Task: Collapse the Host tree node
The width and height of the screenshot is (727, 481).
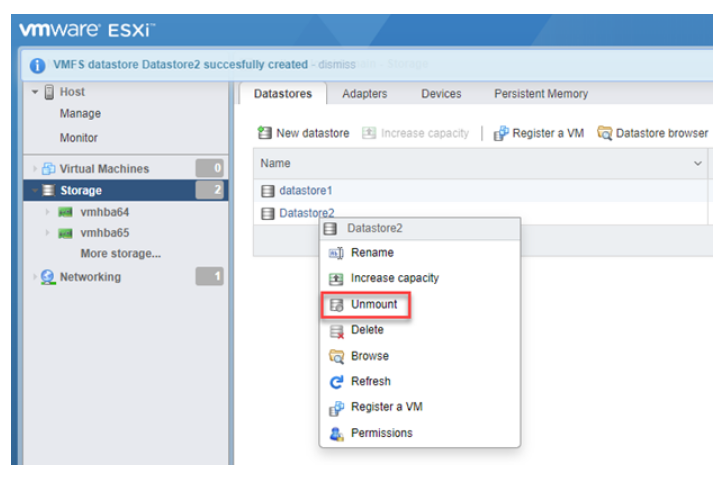Action: click(x=35, y=92)
